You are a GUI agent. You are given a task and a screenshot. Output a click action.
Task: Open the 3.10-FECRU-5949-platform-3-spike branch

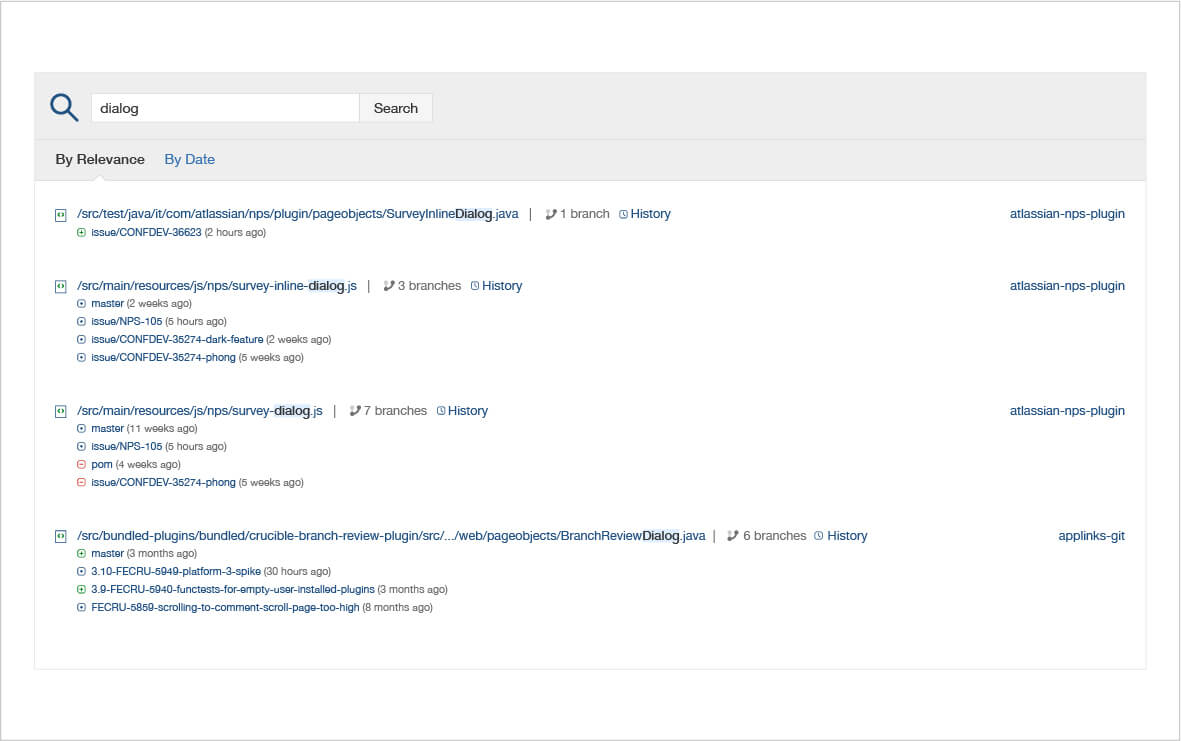pyautogui.click(x=176, y=572)
